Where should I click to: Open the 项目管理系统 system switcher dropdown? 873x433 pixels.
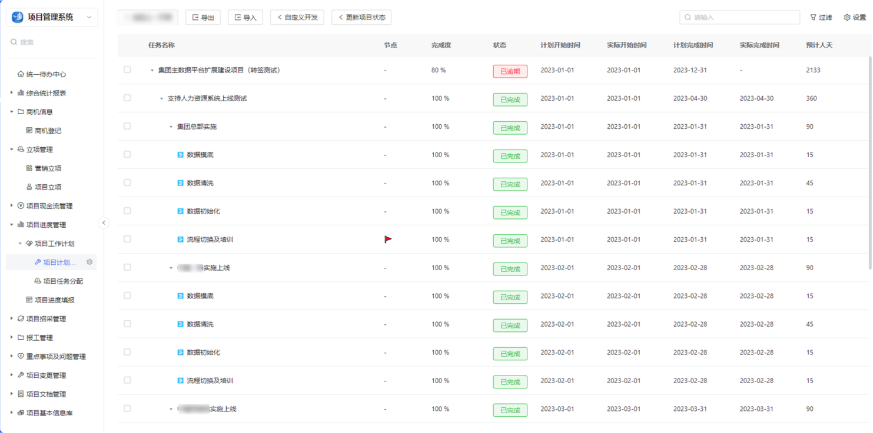coord(89,17)
